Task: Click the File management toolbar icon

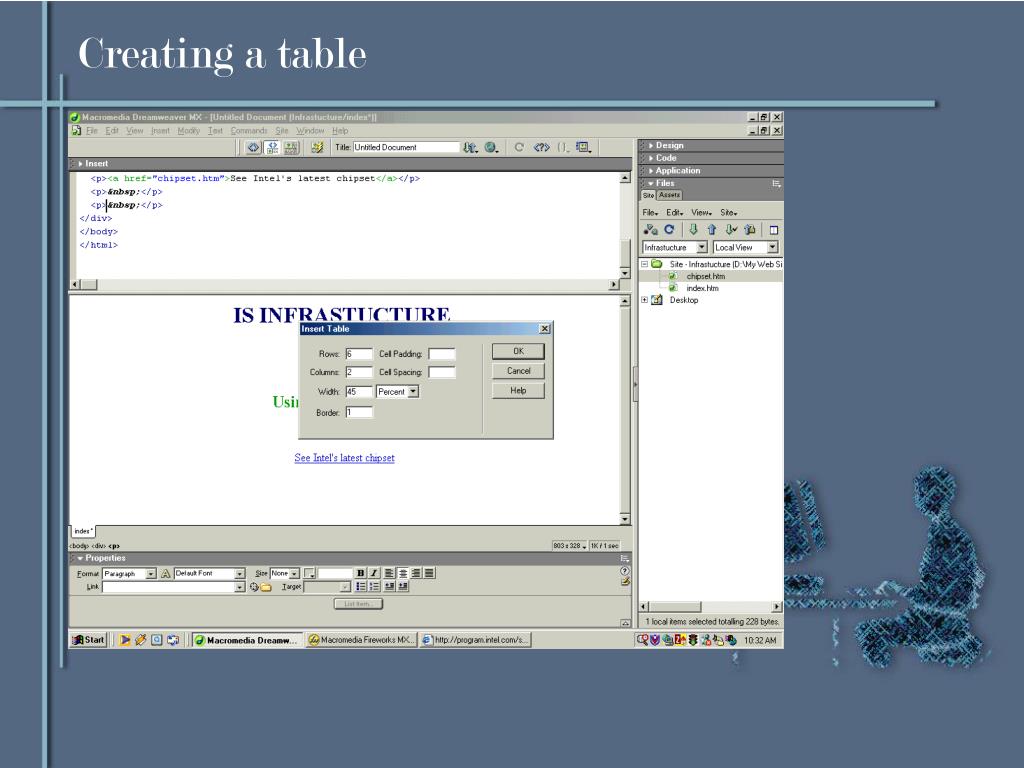Action: pyautogui.click(x=470, y=148)
